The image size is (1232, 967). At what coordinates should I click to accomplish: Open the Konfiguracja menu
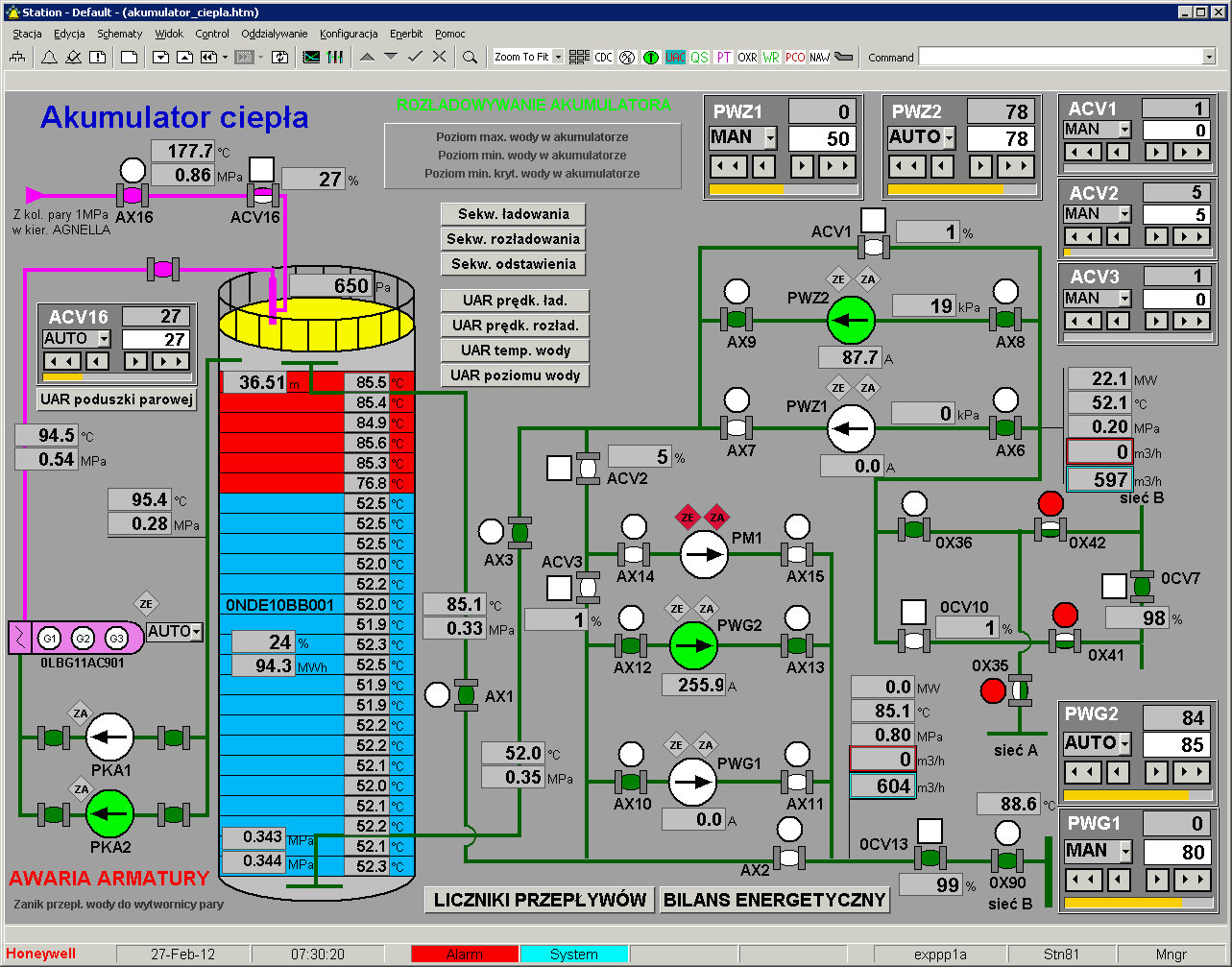click(348, 34)
